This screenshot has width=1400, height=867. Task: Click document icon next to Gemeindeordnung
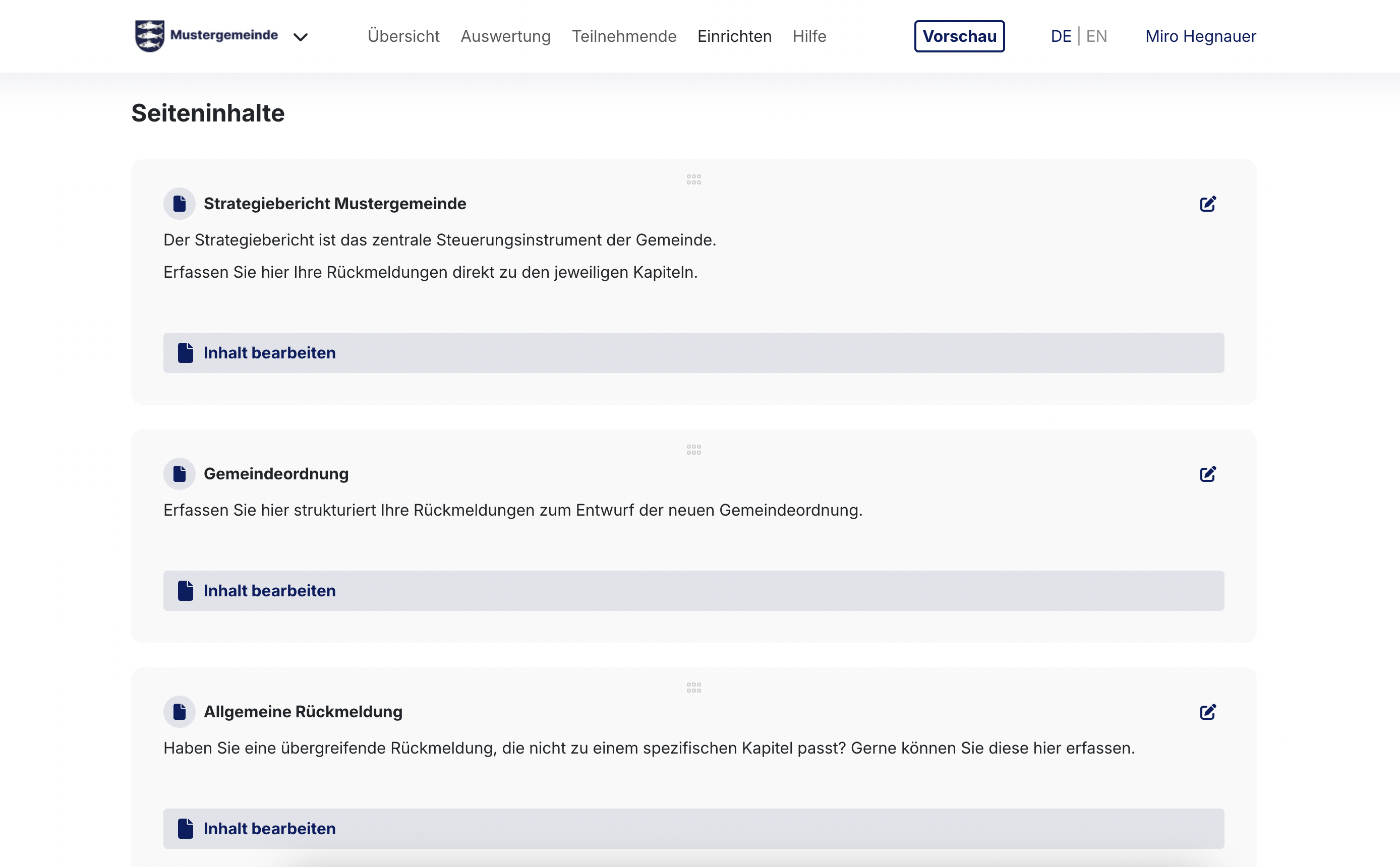[x=180, y=474]
